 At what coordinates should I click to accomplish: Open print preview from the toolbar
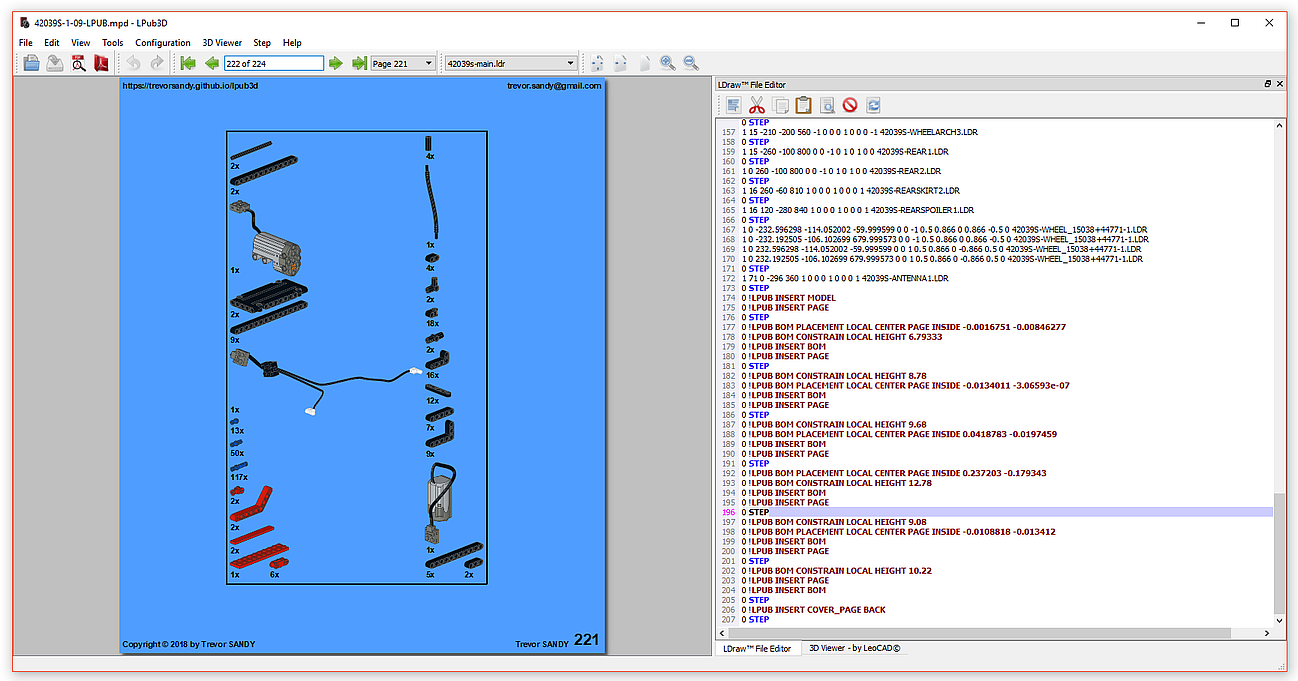[x=78, y=63]
